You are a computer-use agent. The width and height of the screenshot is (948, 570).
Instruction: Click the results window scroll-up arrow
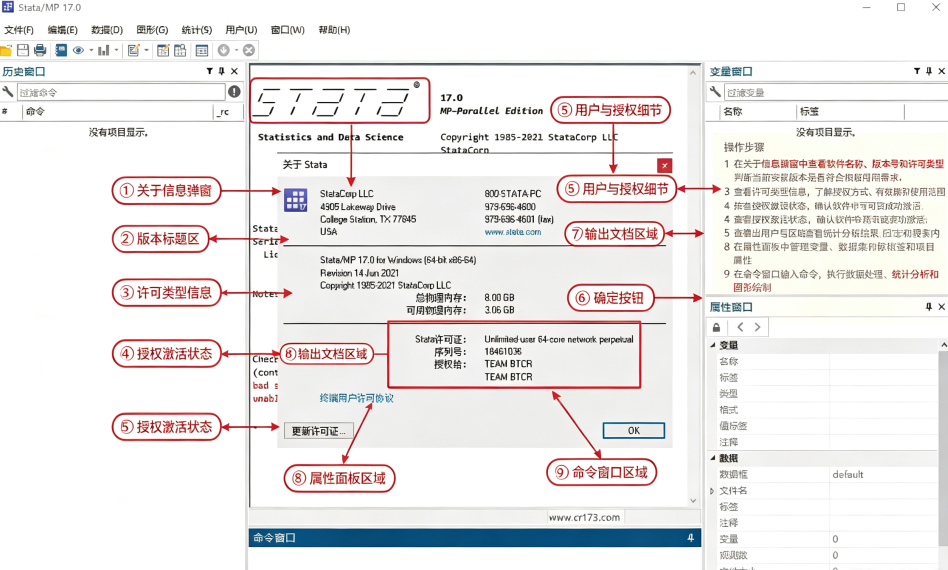coord(693,73)
